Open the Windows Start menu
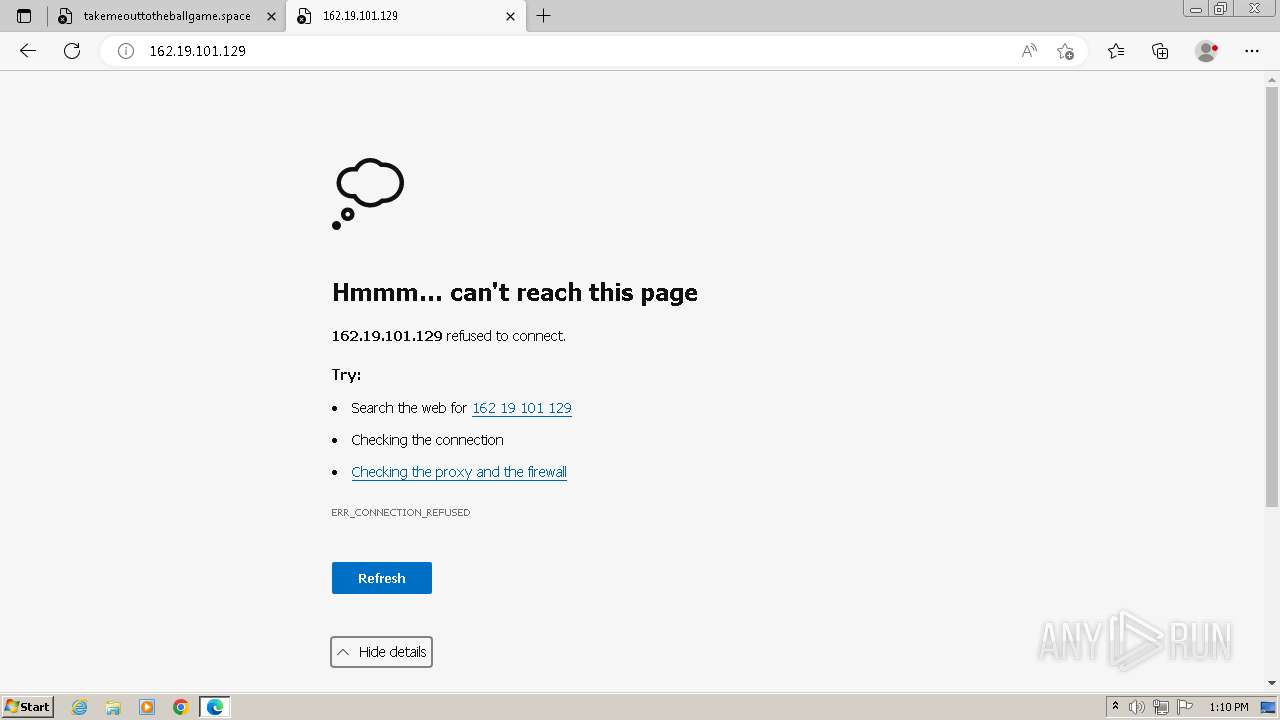The height and width of the screenshot is (720, 1280). [x=27, y=707]
